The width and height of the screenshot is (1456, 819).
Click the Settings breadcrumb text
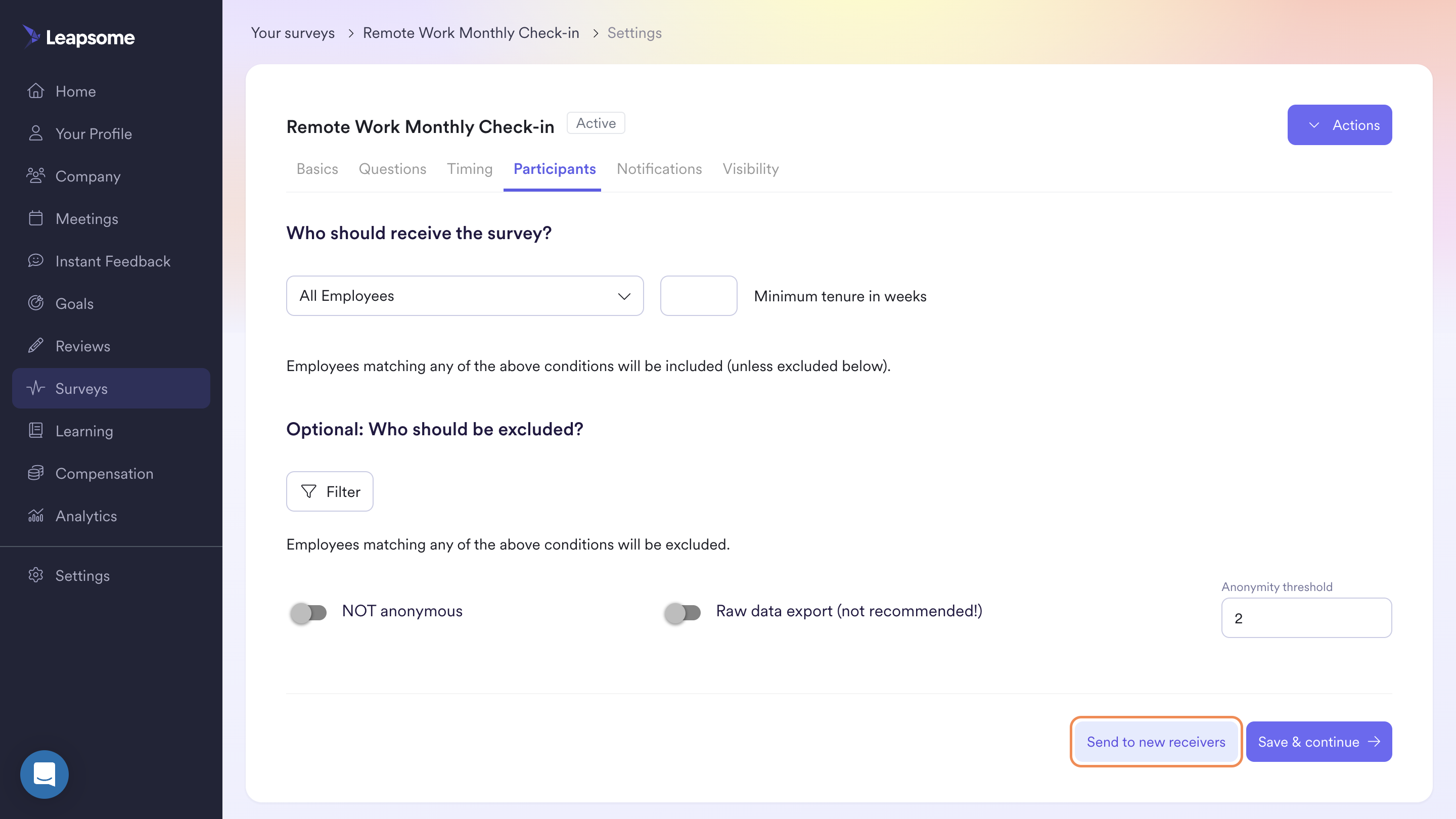coord(634,33)
